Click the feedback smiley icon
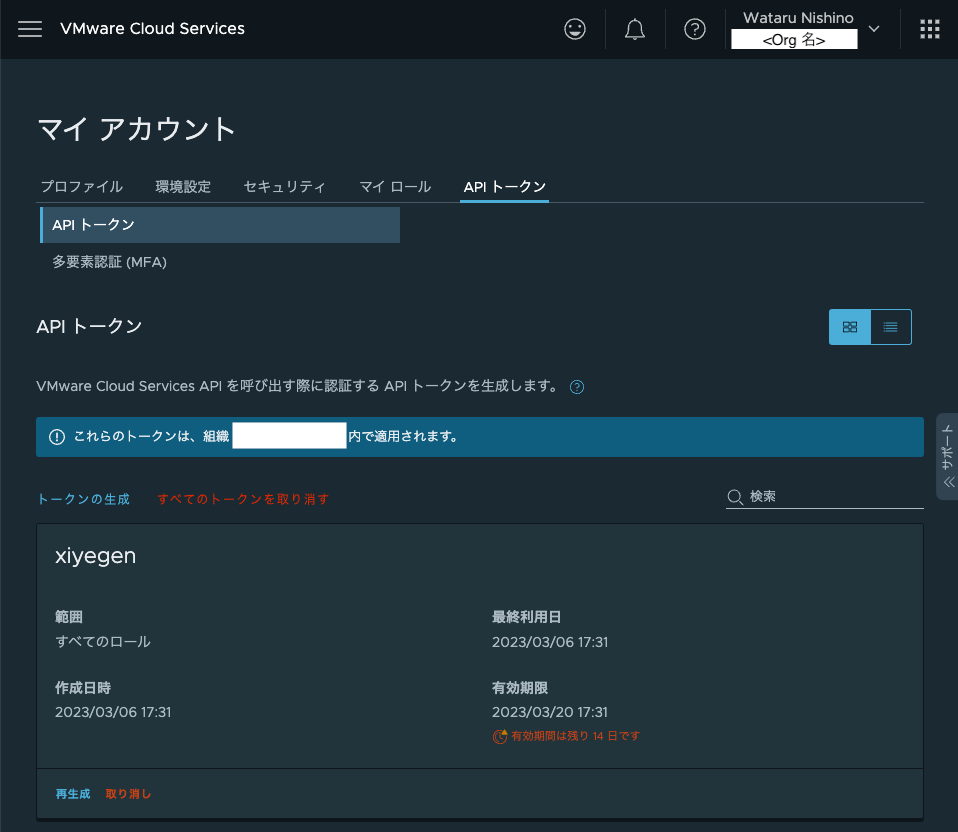The width and height of the screenshot is (958, 832). 574,28
